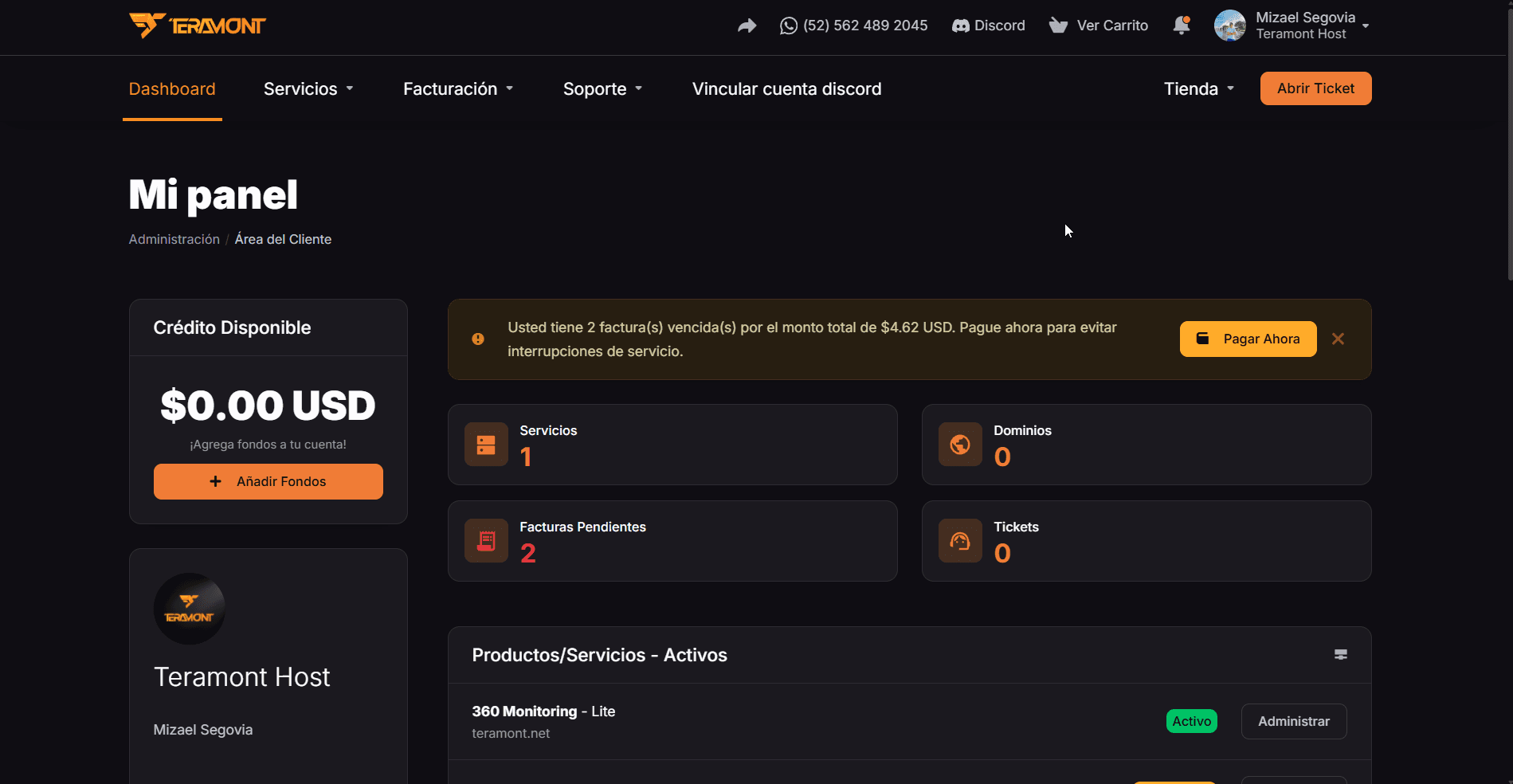Dismiss the overdue invoice alert

(1338, 339)
